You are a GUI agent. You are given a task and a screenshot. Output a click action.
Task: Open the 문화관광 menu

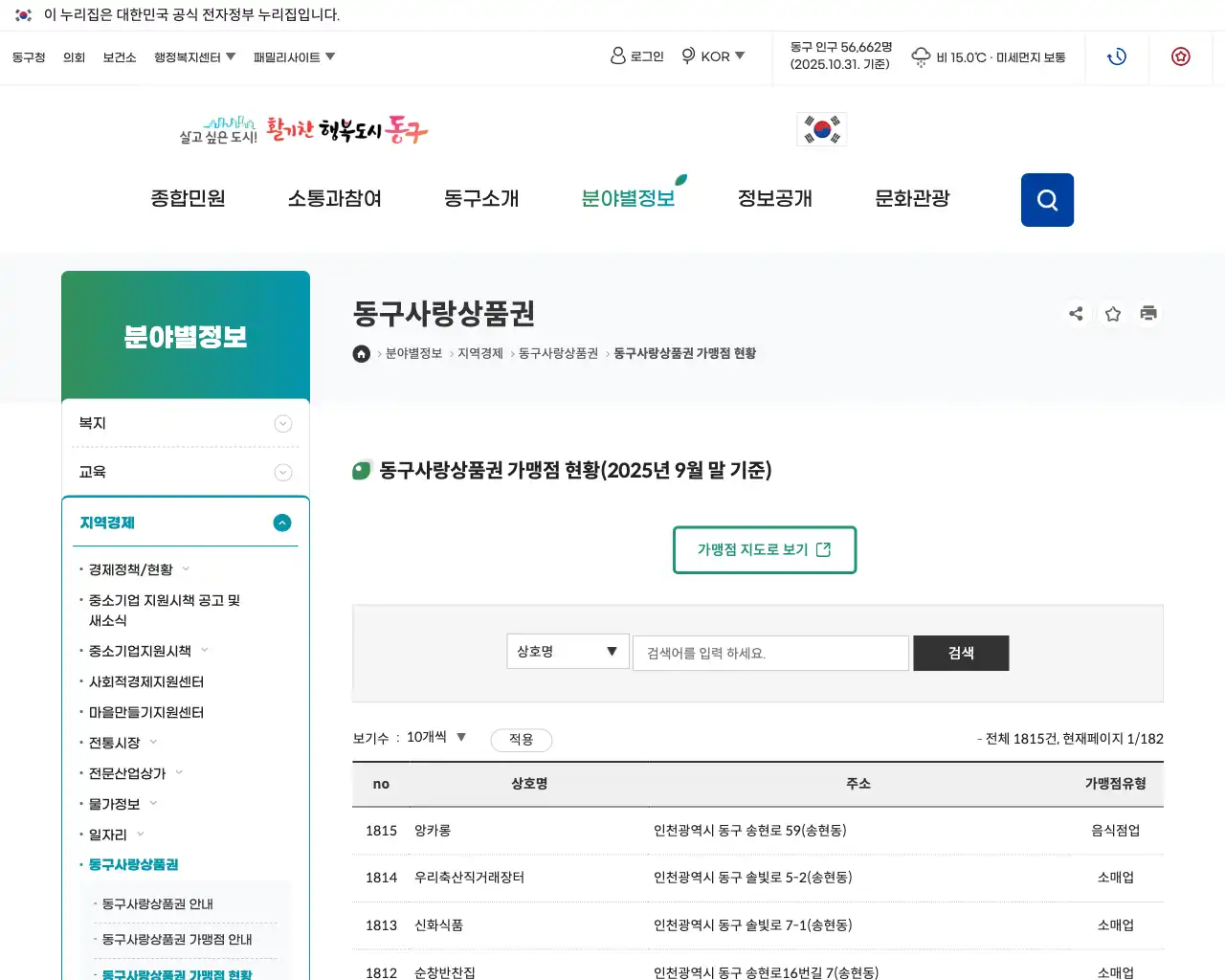(x=910, y=198)
